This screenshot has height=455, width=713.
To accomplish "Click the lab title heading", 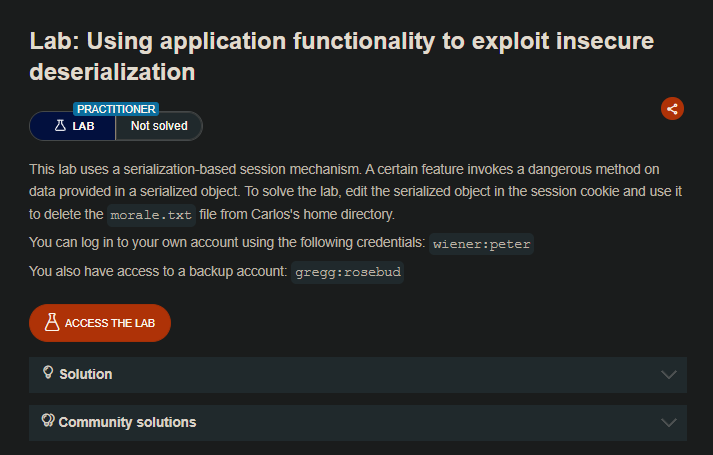I will [341, 56].
